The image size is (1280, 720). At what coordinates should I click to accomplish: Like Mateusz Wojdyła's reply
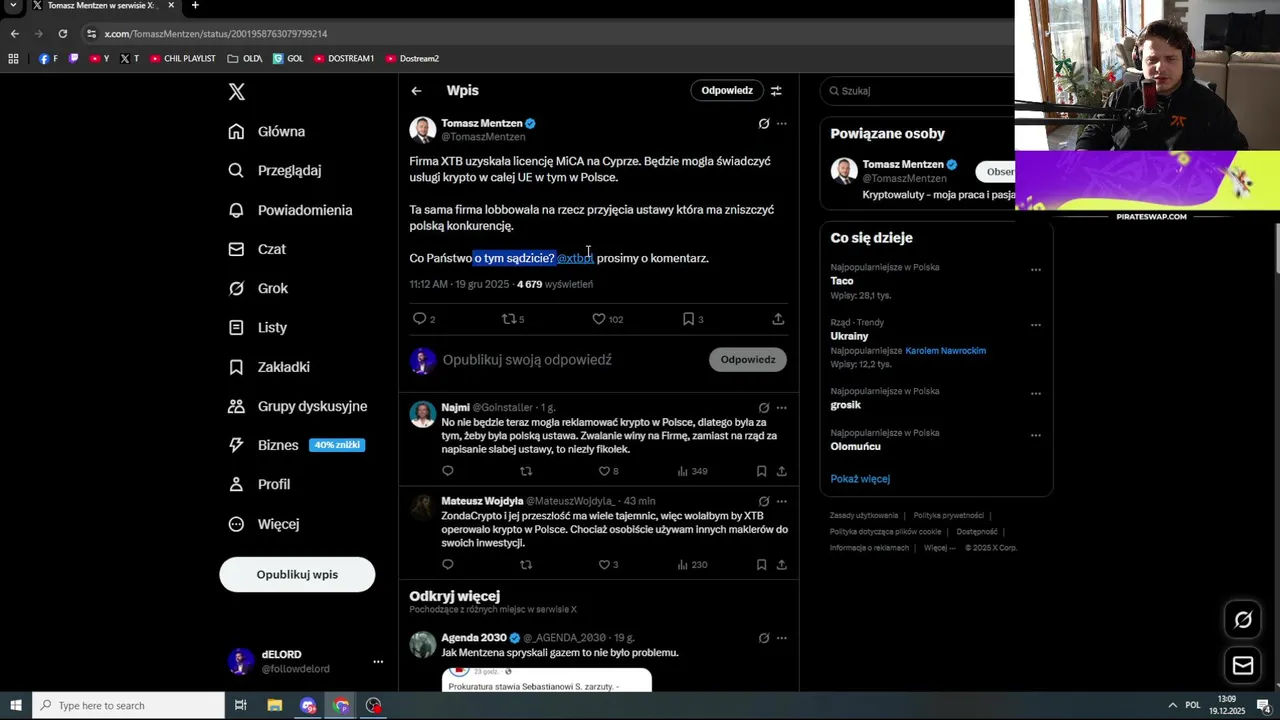608,565
